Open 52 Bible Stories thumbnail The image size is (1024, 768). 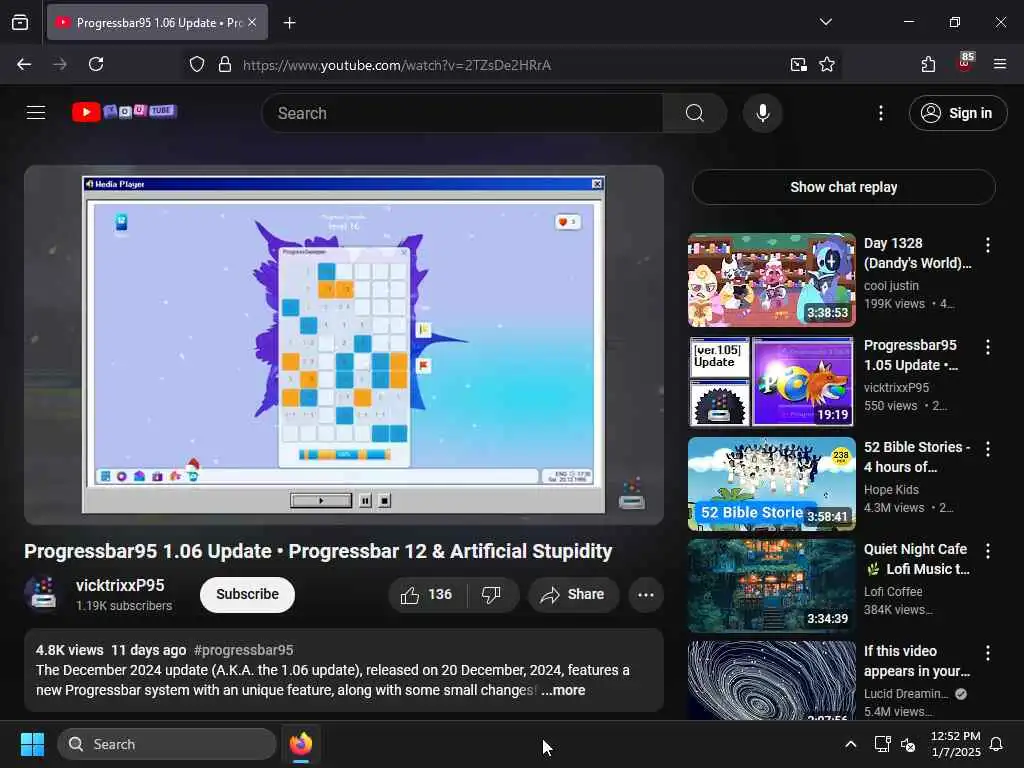coord(771,484)
